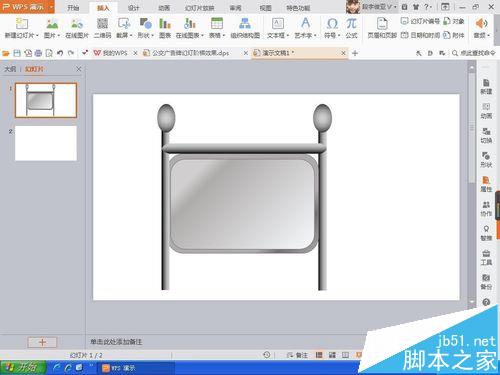Click the notes field 单击此处添加备注
The width and height of the screenshot is (500, 375).
(116, 342)
